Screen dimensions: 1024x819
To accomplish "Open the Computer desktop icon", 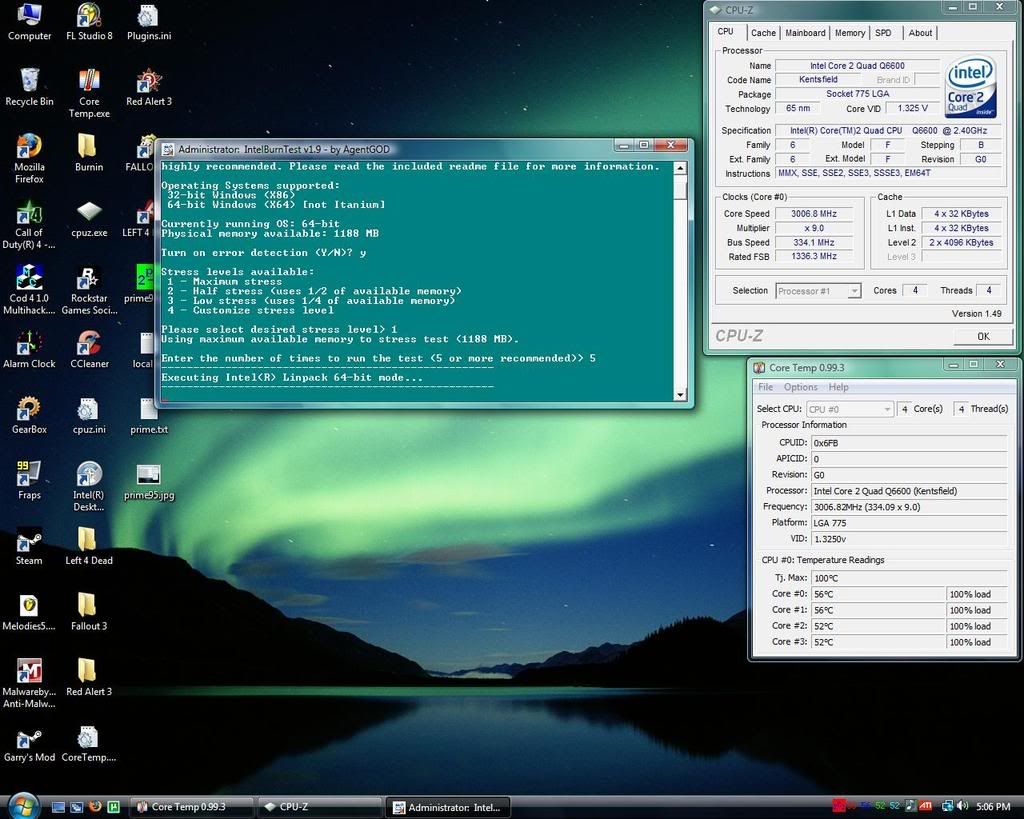I will (29, 22).
